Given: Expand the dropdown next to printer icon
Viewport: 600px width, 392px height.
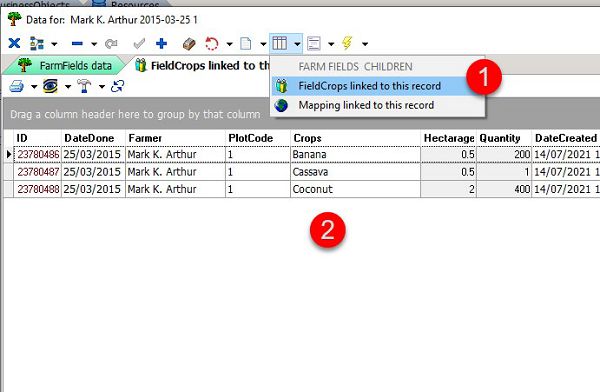Looking at the screenshot, I should (34, 87).
